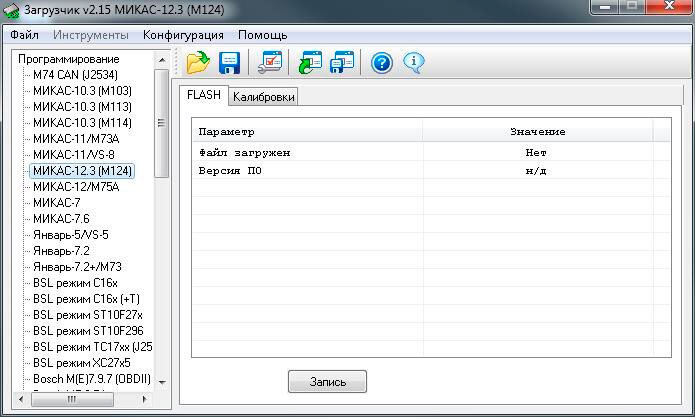Select the FLASH tab
The height and width of the screenshot is (417, 695).
[204, 96]
